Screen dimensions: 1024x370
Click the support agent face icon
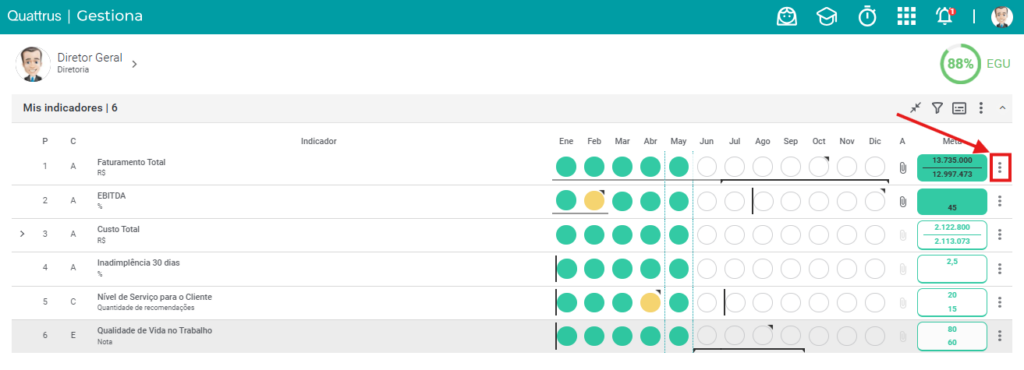coord(787,16)
